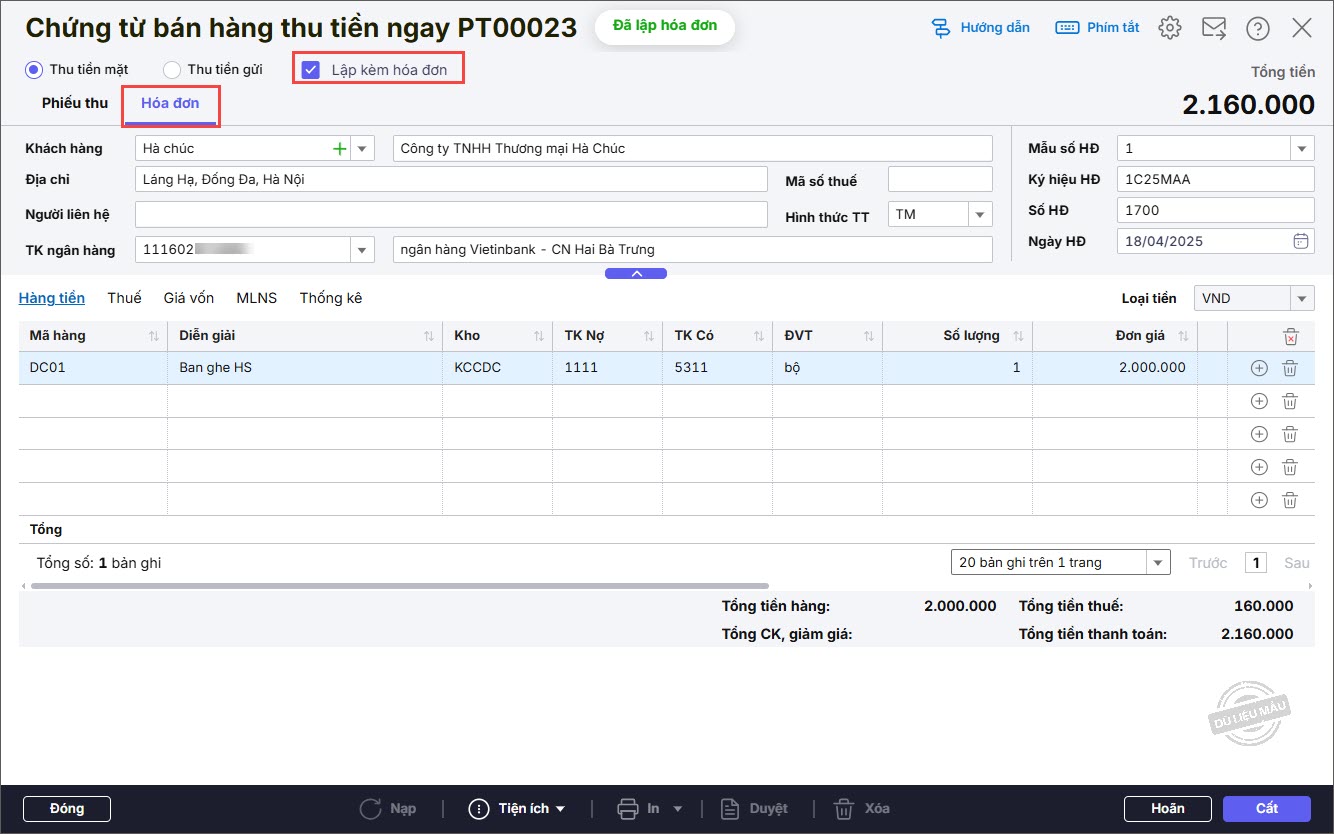The height and width of the screenshot is (834, 1334).
Task: Expand the Loại tiền VND dropdown
Action: click(x=1301, y=299)
